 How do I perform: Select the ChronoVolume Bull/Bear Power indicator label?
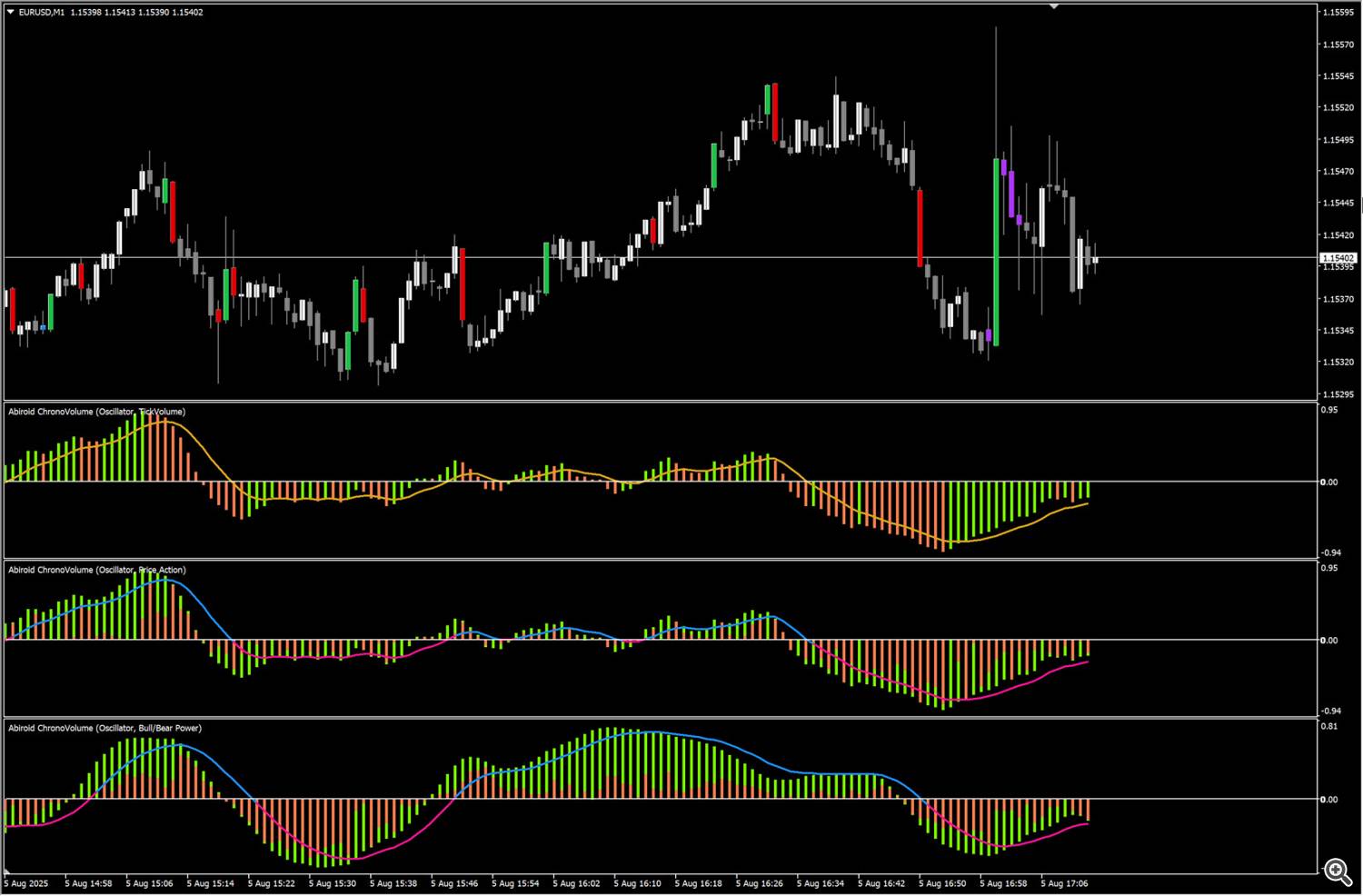(x=105, y=728)
